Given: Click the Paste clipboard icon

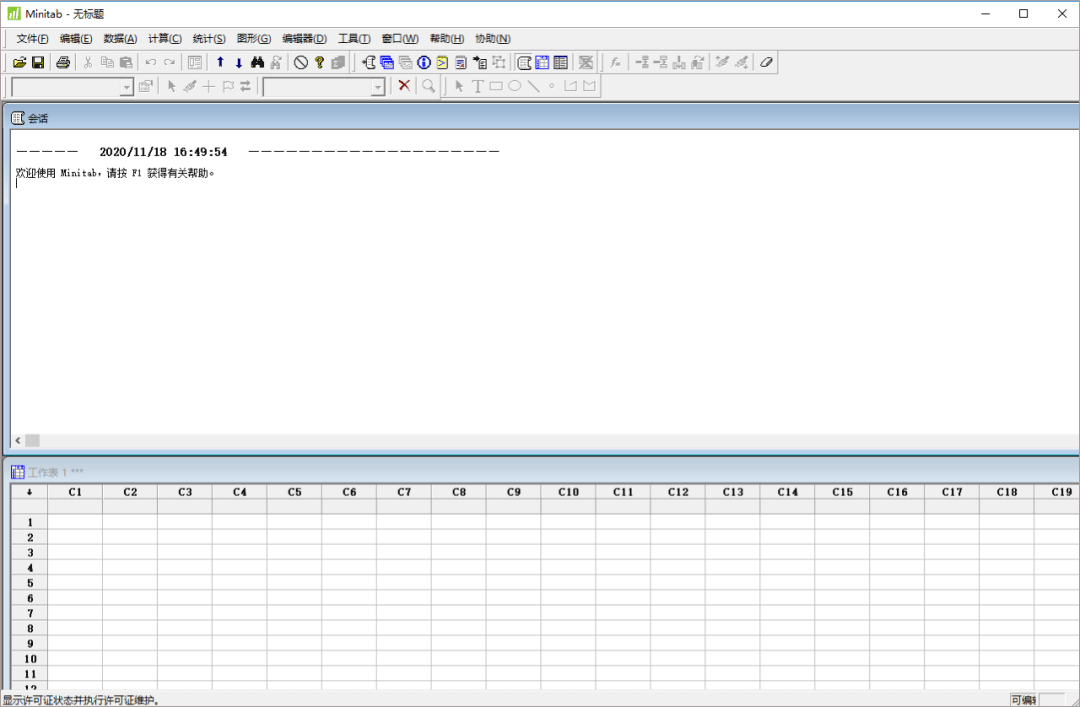Looking at the screenshot, I should pos(126,63).
